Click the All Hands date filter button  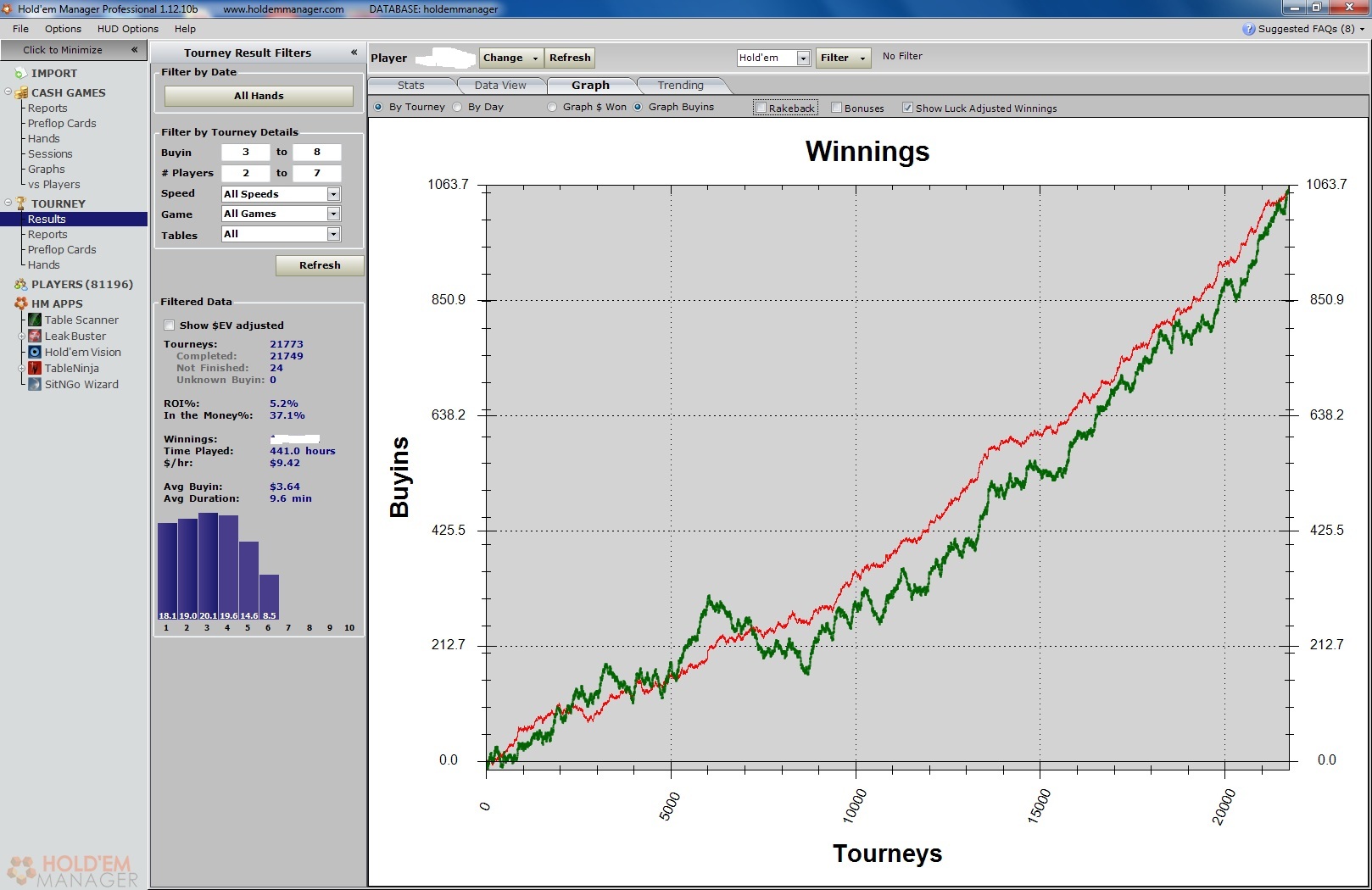259,96
